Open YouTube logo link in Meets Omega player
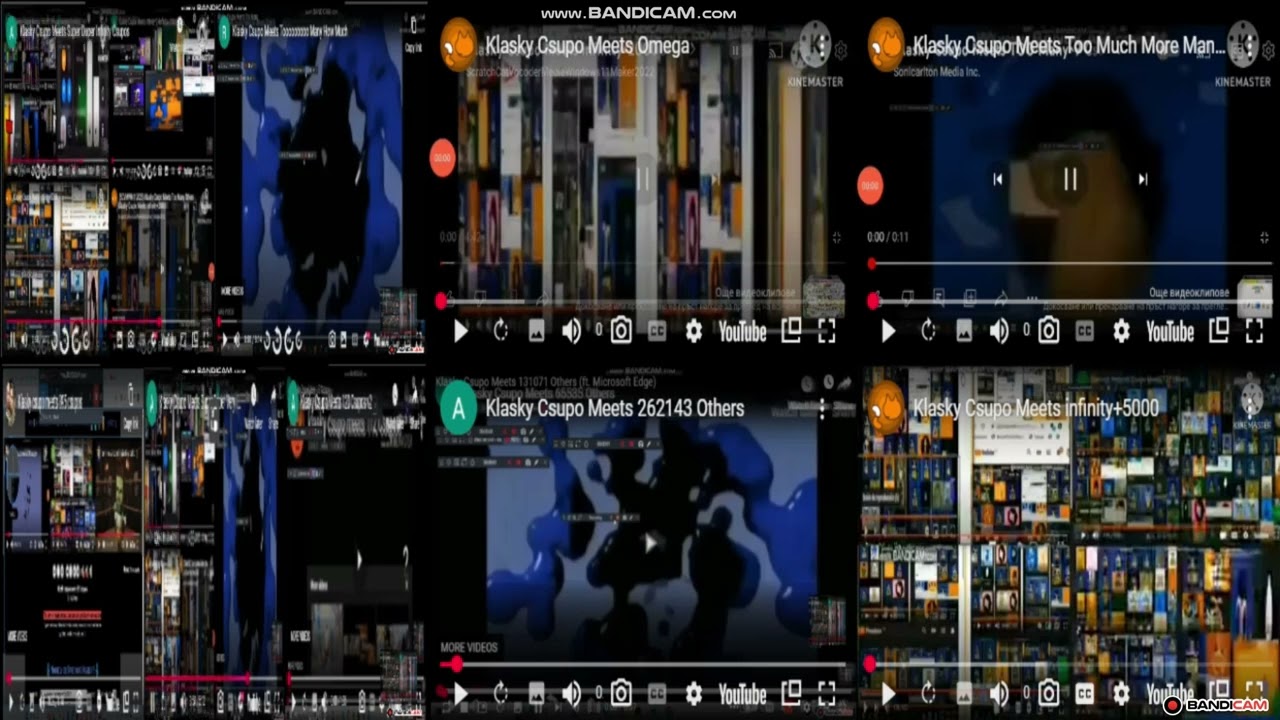Viewport: 1280px width, 720px height. coord(742,332)
